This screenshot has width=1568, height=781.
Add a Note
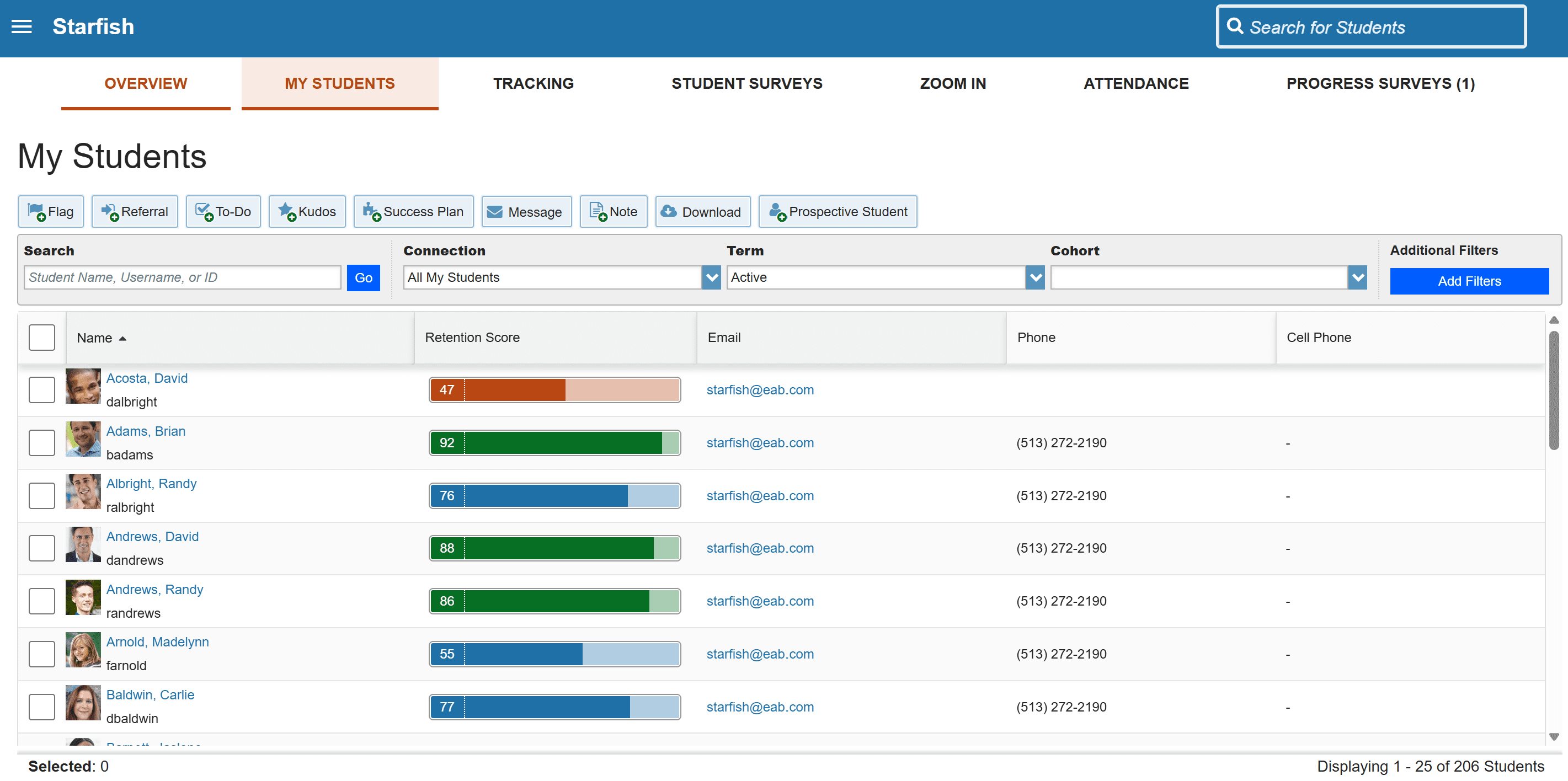(614, 212)
